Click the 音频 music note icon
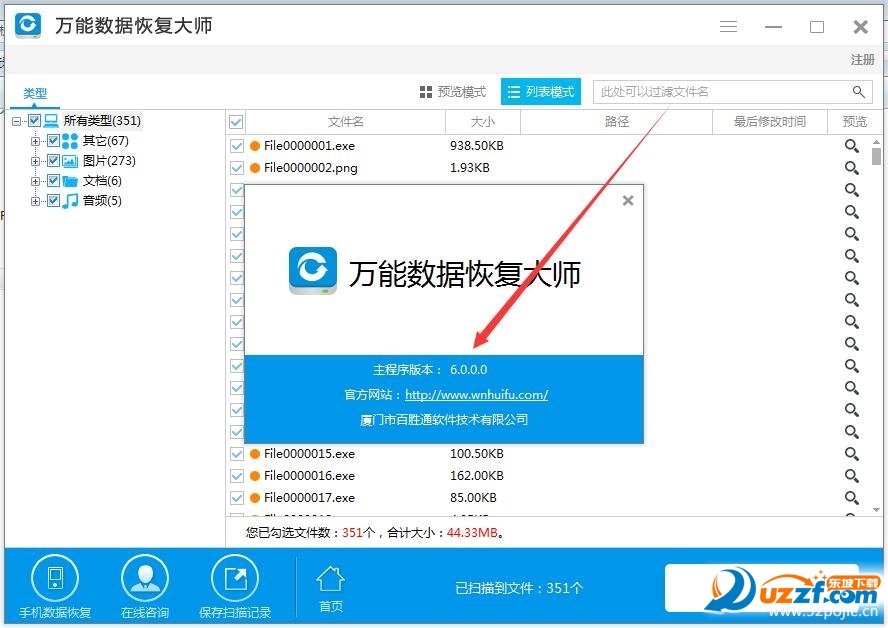The height and width of the screenshot is (628, 888). (70, 200)
